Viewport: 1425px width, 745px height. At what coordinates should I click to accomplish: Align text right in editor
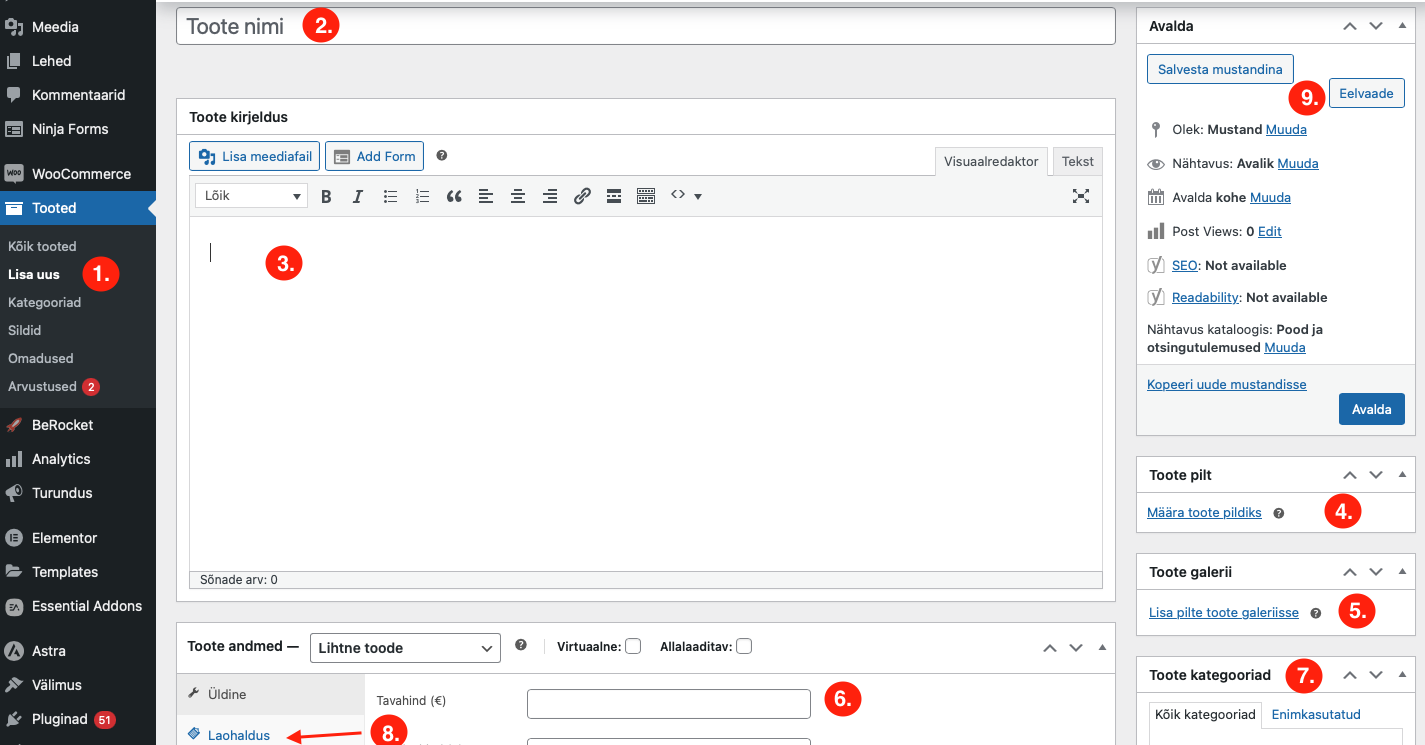pos(550,196)
